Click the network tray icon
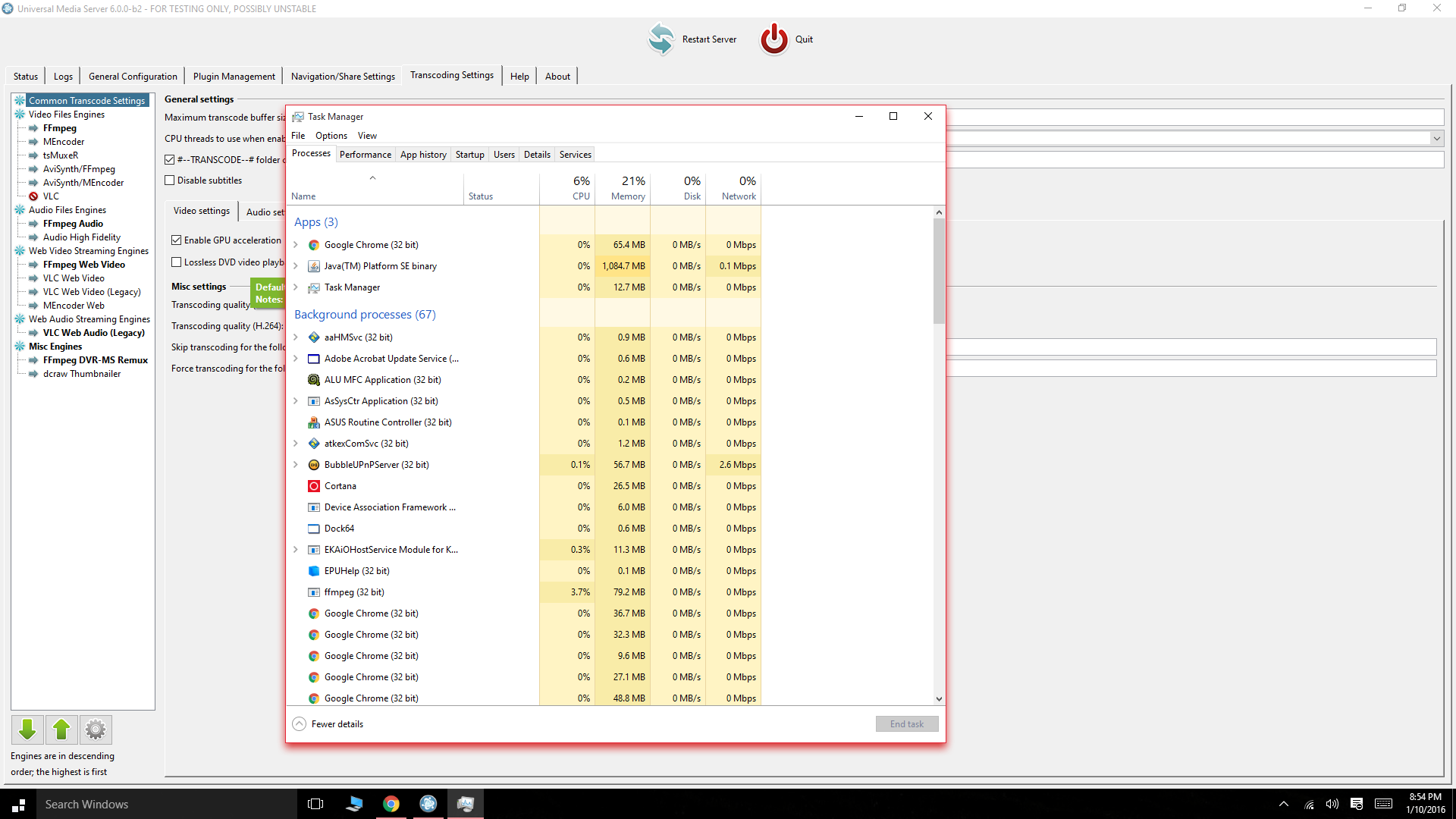The width and height of the screenshot is (1456, 819). (1309, 804)
